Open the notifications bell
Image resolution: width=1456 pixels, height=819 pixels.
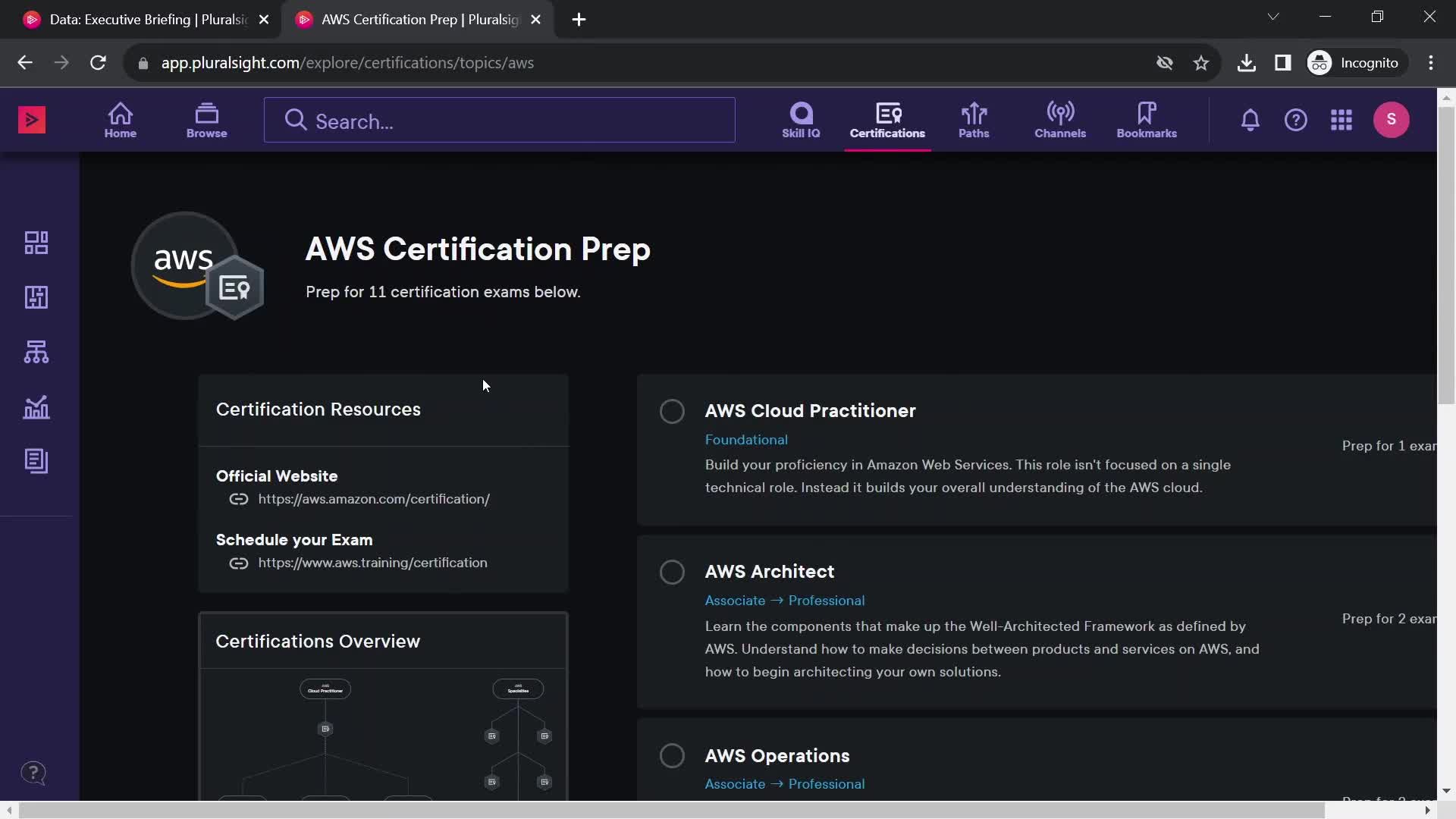[1250, 120]
